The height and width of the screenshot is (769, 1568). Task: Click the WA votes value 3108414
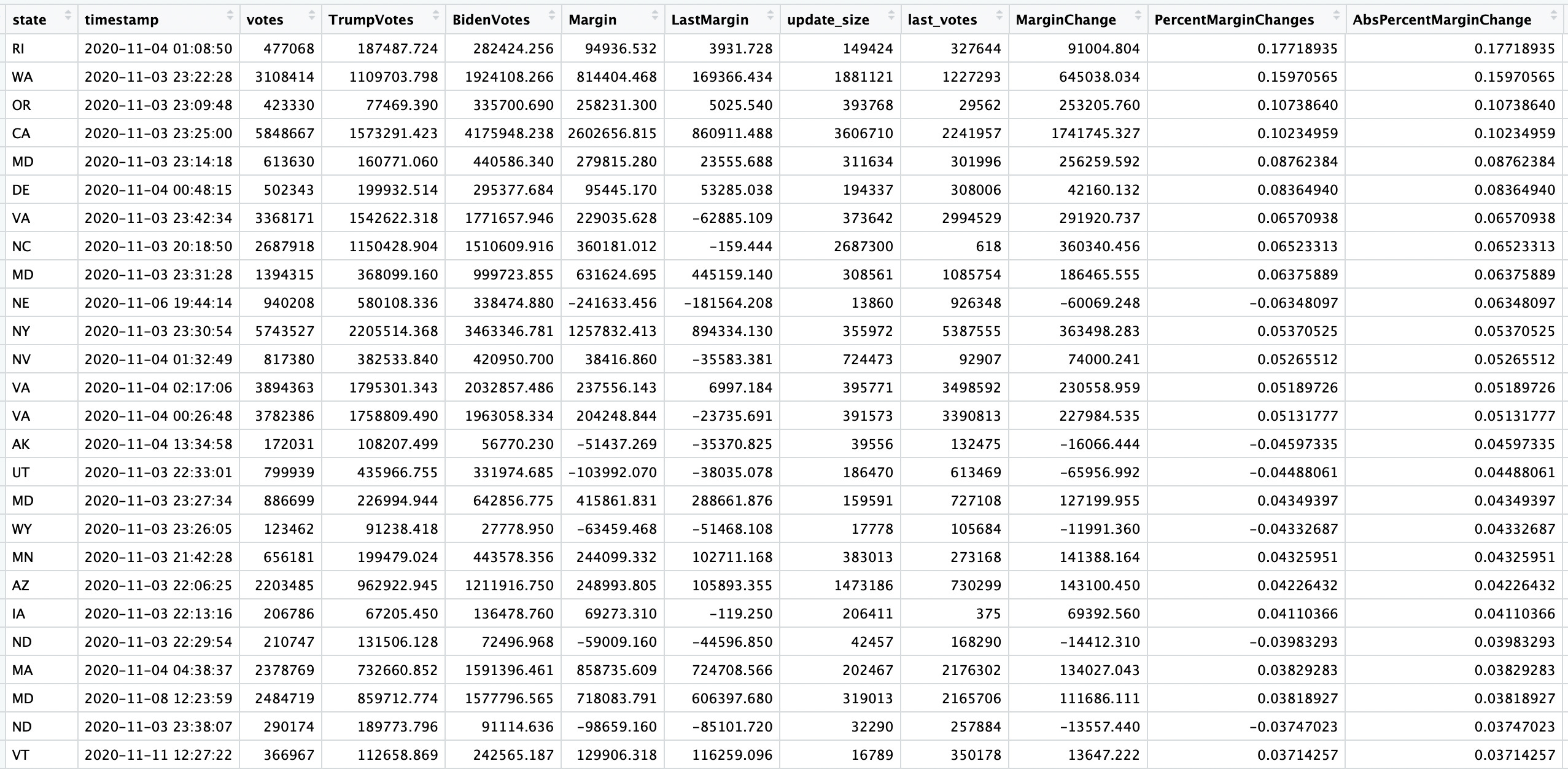pos(284,77)
